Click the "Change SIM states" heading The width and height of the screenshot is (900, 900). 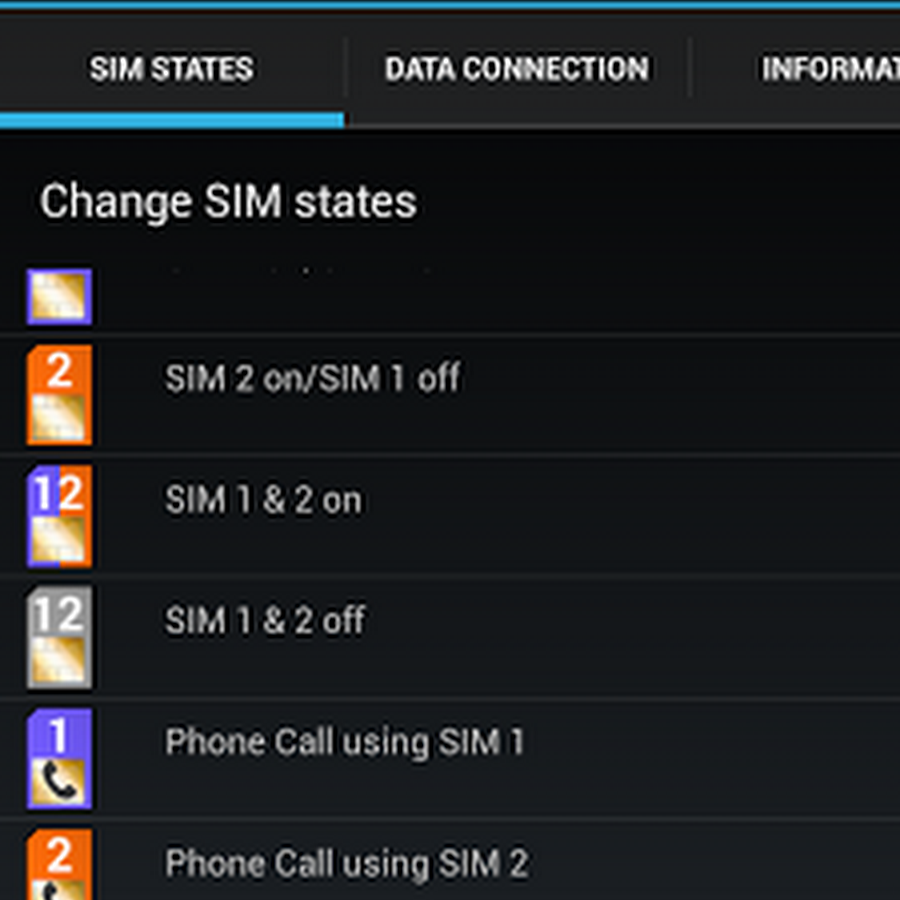pos(228,202)
